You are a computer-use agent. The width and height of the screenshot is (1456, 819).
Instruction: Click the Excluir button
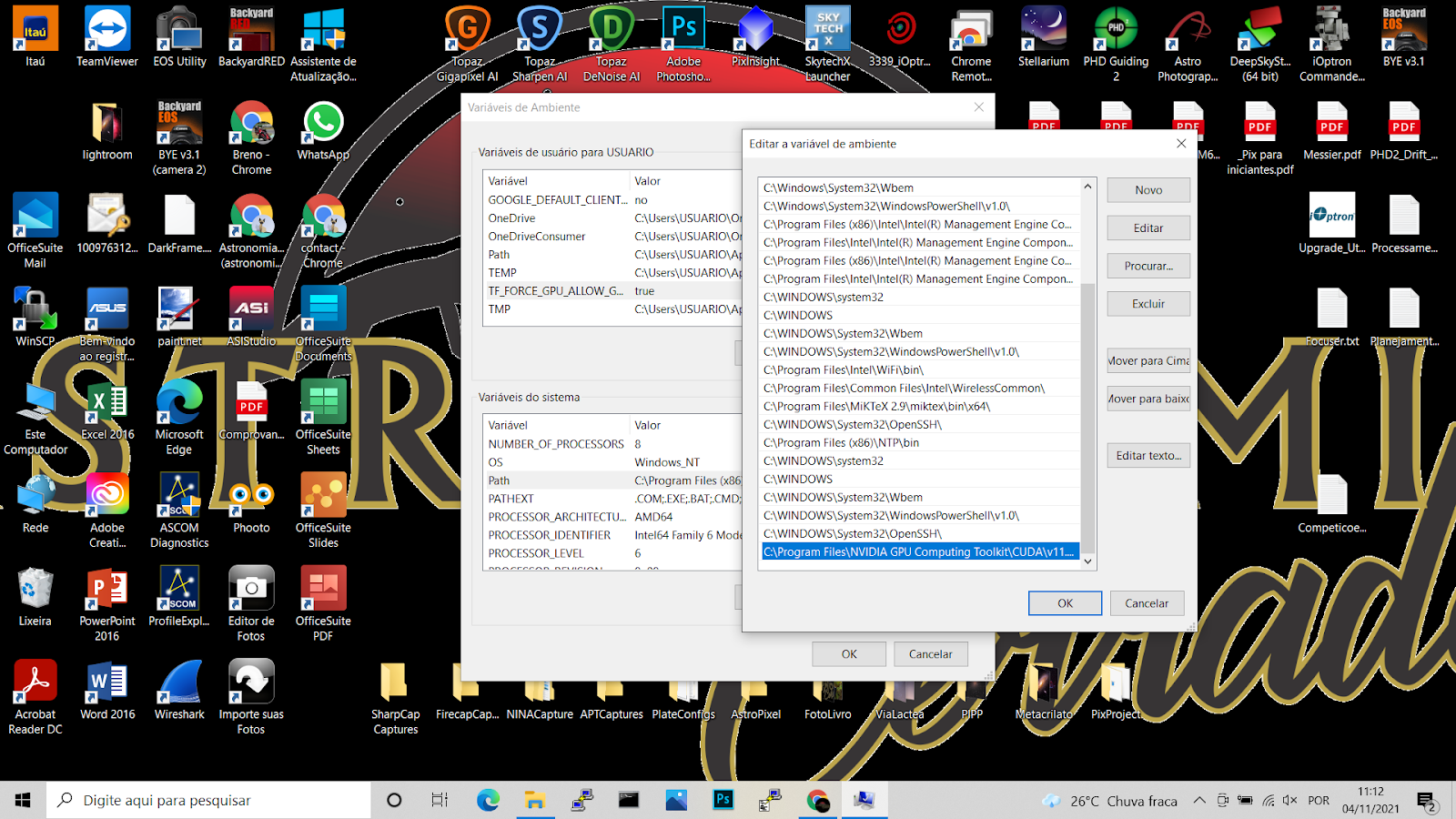1148,304
